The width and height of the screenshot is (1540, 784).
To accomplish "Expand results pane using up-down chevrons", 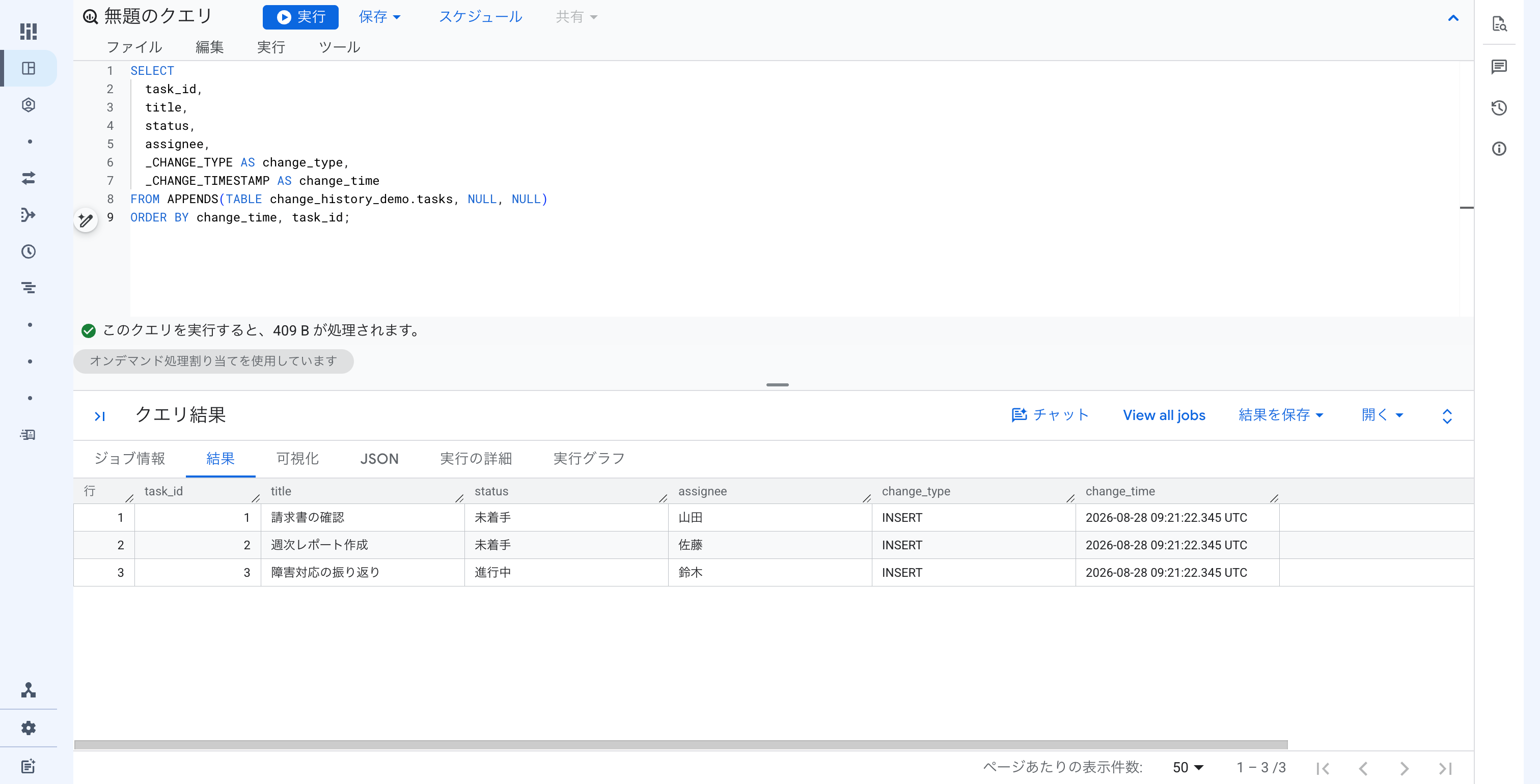I will pos(1447,416).
